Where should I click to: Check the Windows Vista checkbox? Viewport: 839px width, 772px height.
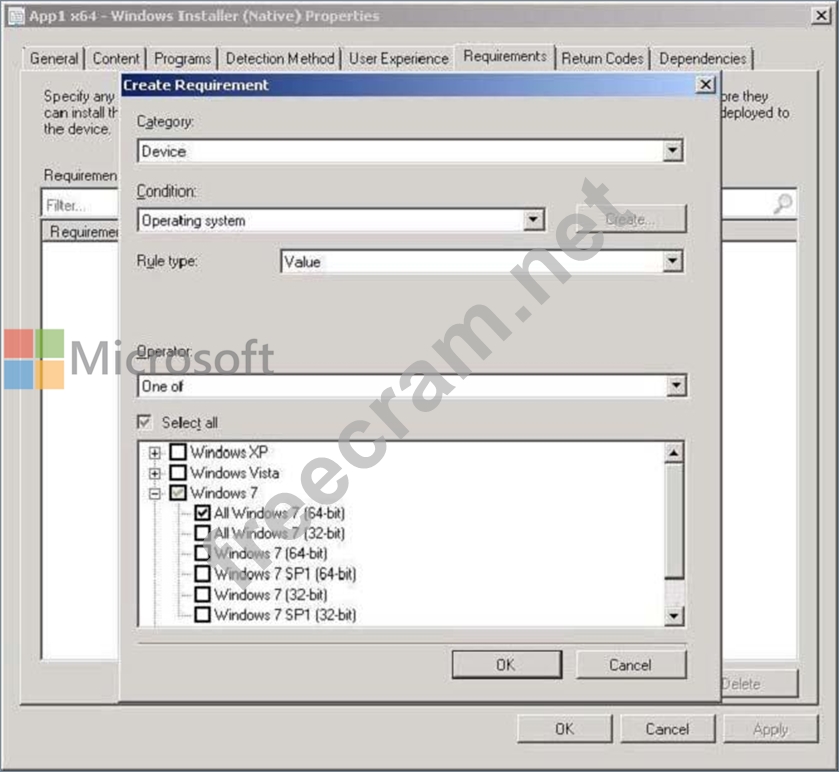[x=178, y=473]
